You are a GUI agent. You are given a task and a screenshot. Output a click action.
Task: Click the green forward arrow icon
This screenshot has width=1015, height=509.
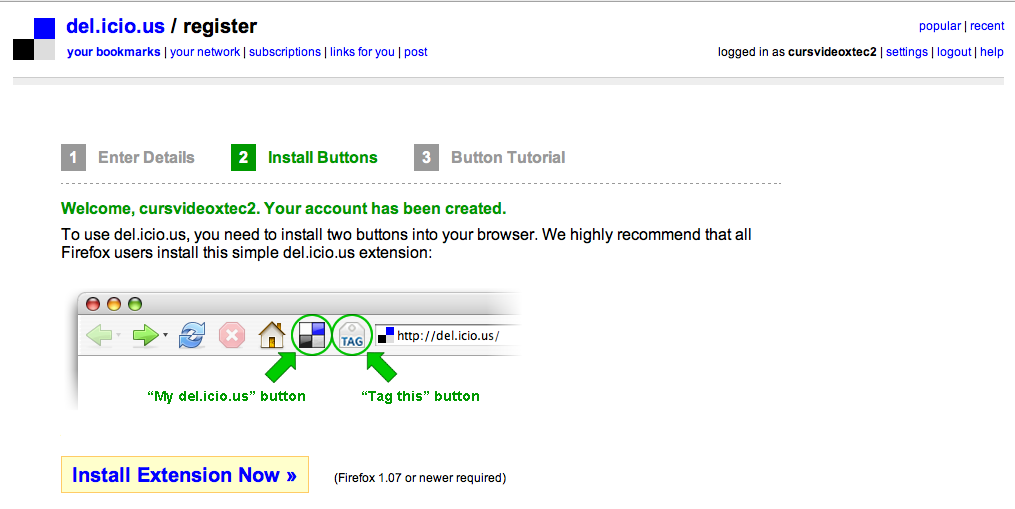coord(145,335)
